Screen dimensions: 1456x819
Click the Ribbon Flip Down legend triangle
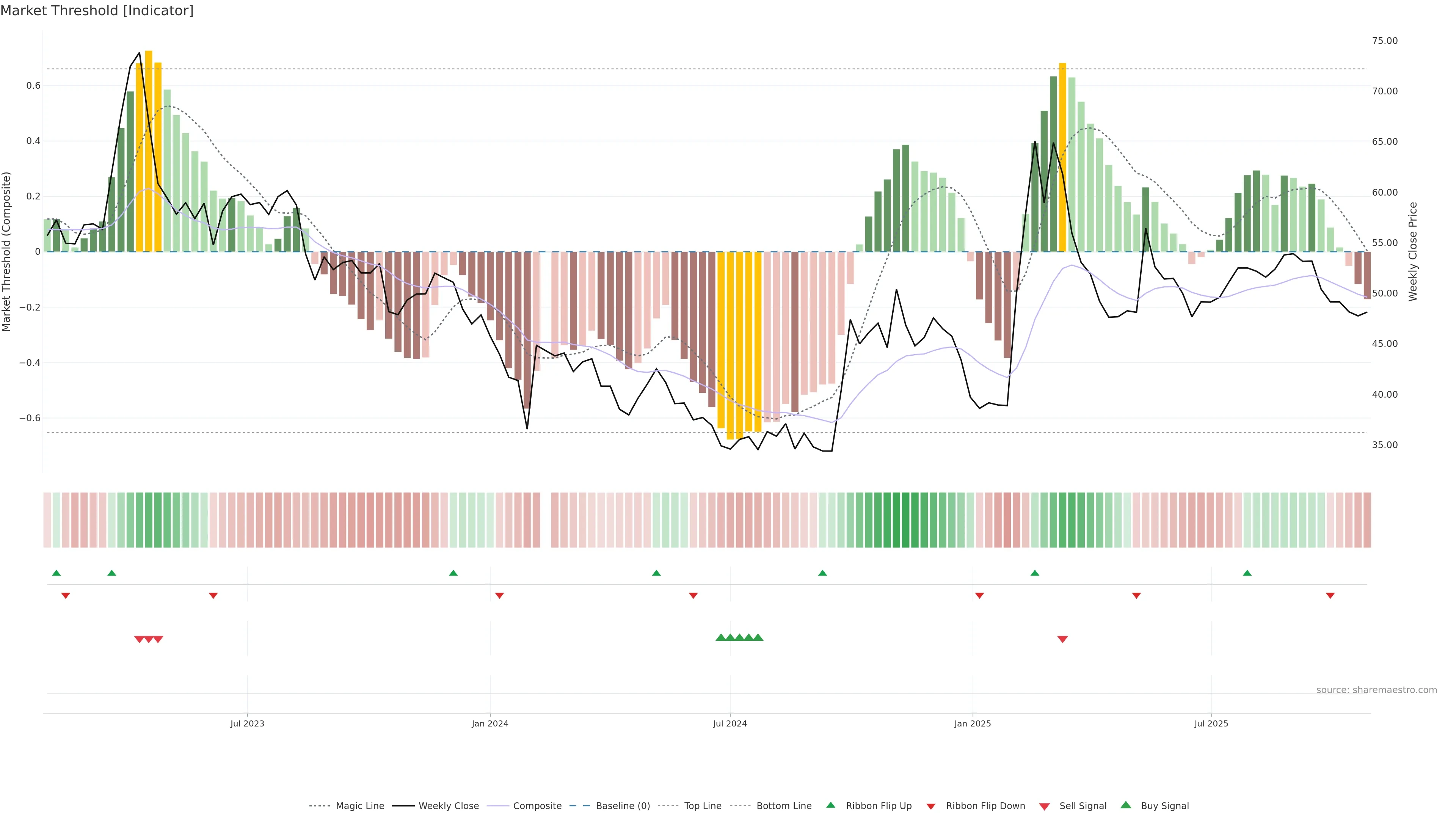click(931, 806)
